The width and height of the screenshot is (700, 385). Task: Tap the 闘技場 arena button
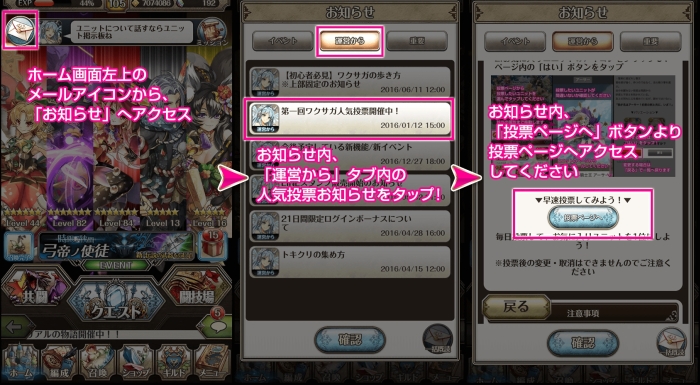pos(196,291)
